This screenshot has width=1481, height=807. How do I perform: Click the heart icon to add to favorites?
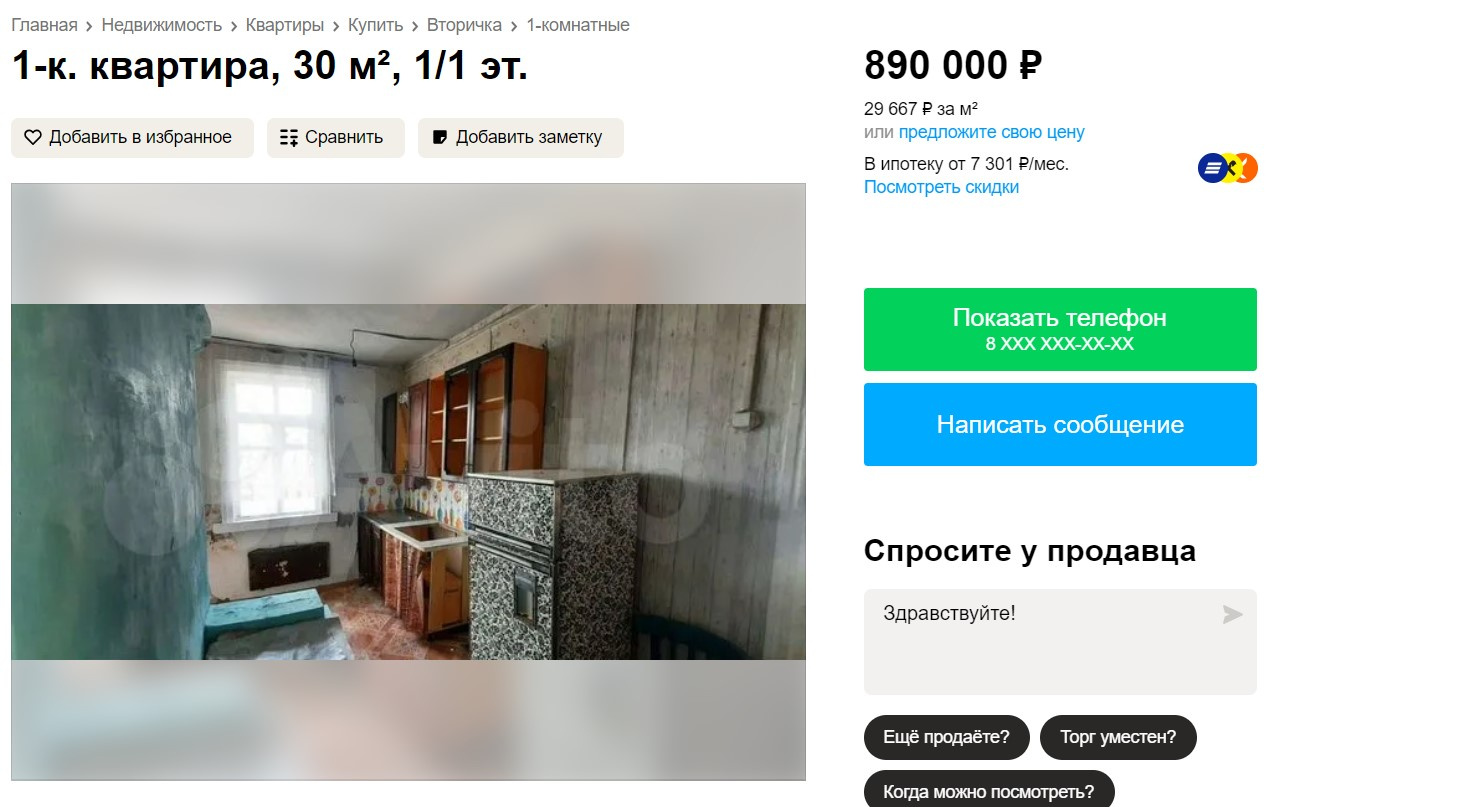pyautogui.click(x=33, y=138)
